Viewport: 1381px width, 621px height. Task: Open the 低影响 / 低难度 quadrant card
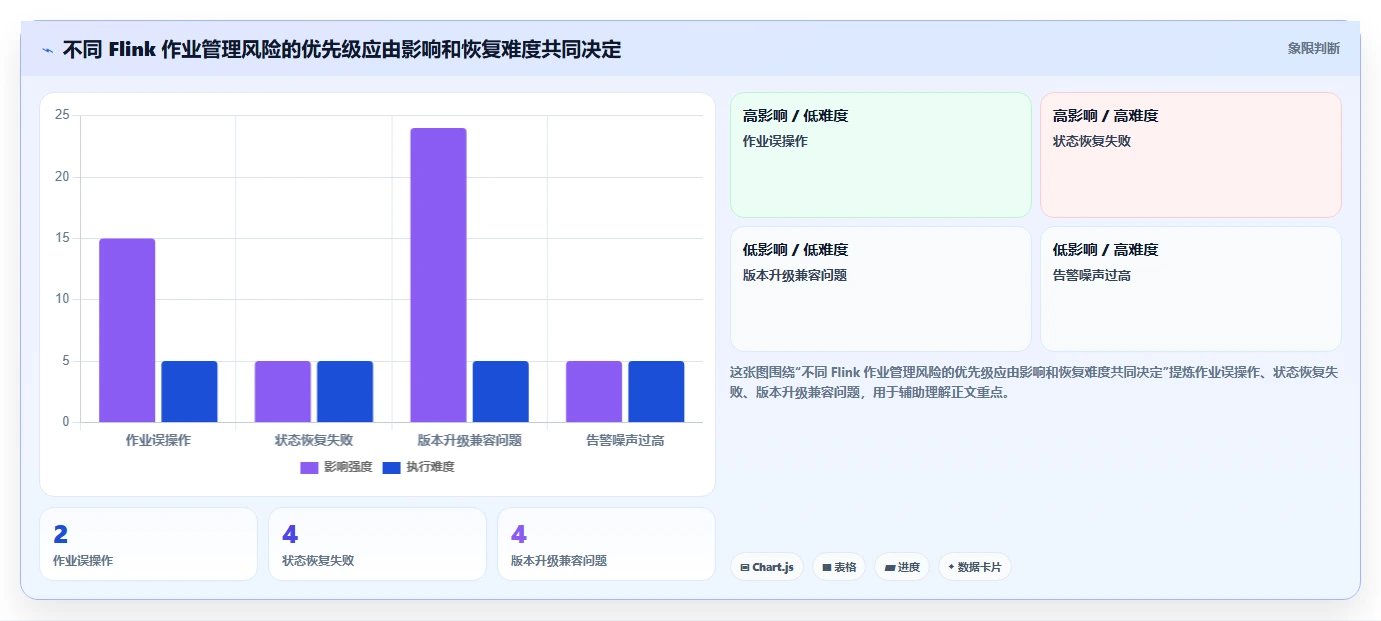coord(880,289)
